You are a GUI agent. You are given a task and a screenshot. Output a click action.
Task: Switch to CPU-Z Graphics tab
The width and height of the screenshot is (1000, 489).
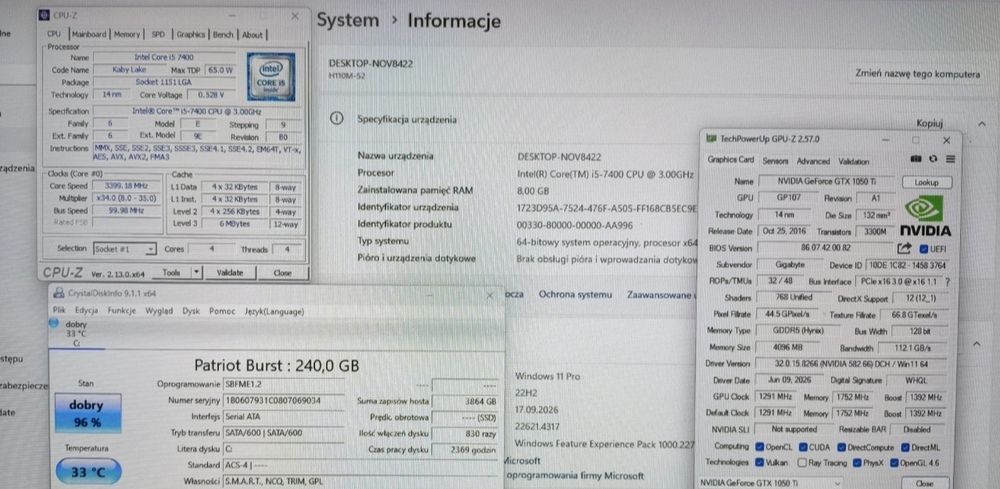click(191, 34)
